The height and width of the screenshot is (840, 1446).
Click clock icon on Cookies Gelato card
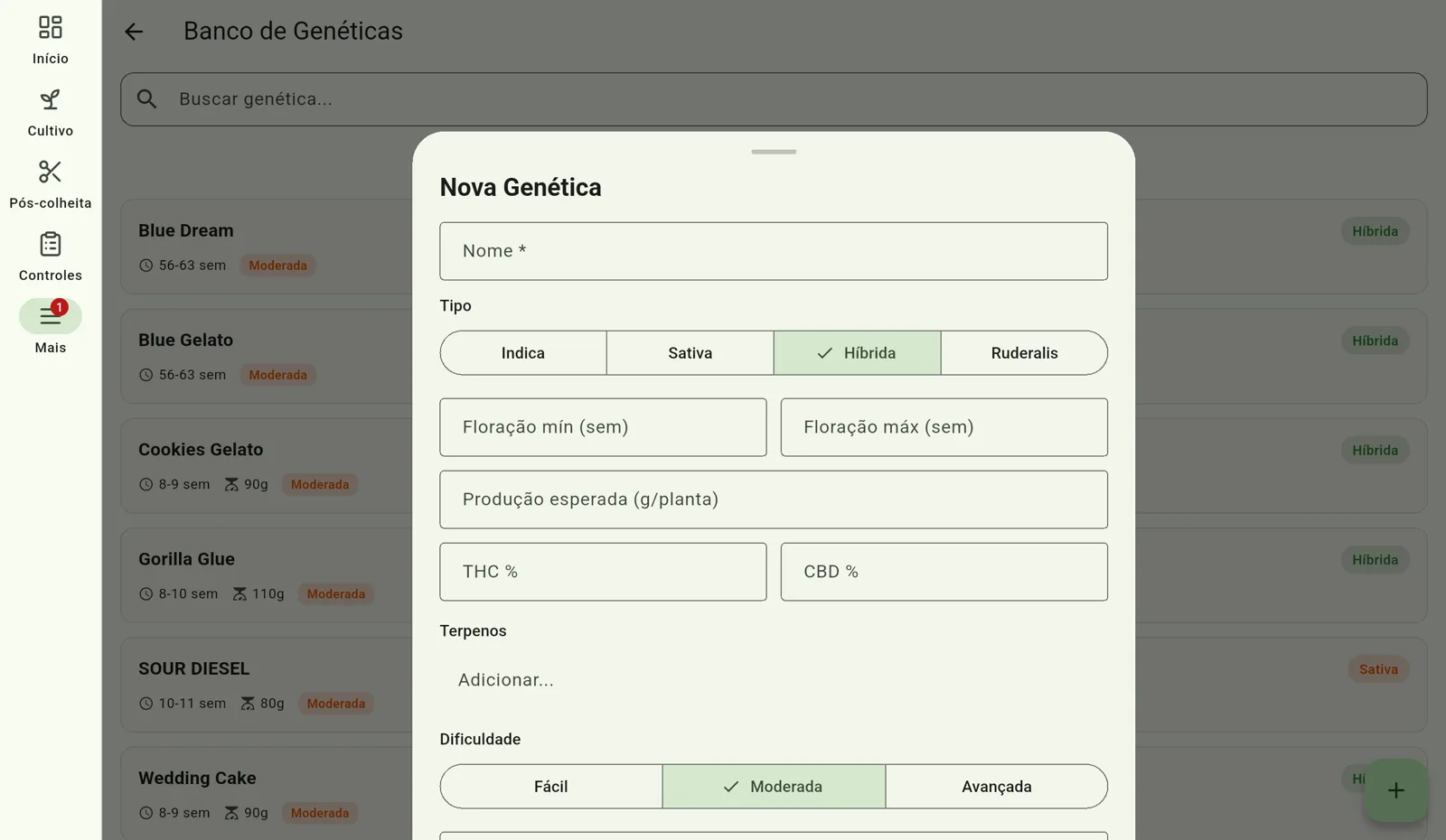pos(146,485)
